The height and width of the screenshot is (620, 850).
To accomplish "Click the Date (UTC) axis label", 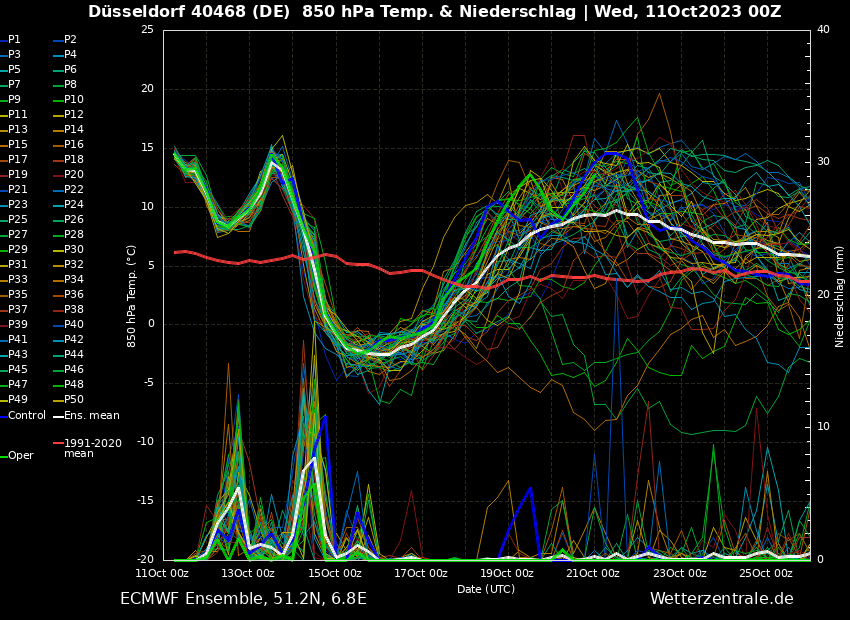I will point(486,589).
